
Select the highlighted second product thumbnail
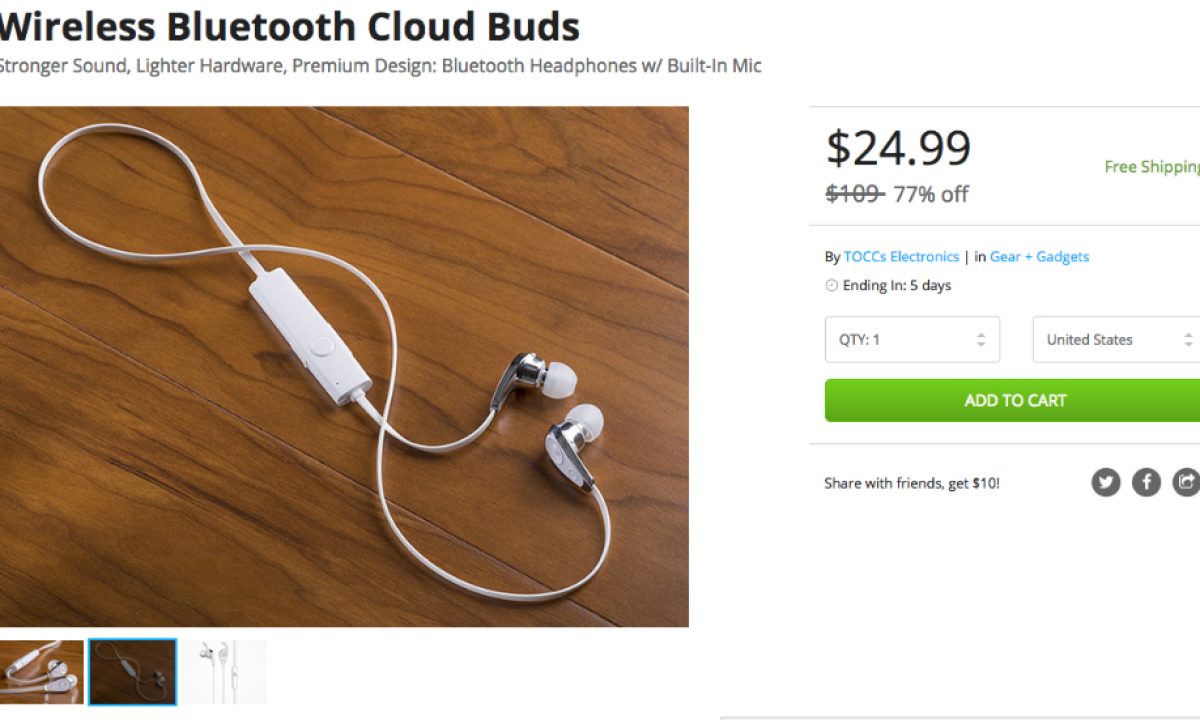tap(132, 672)
